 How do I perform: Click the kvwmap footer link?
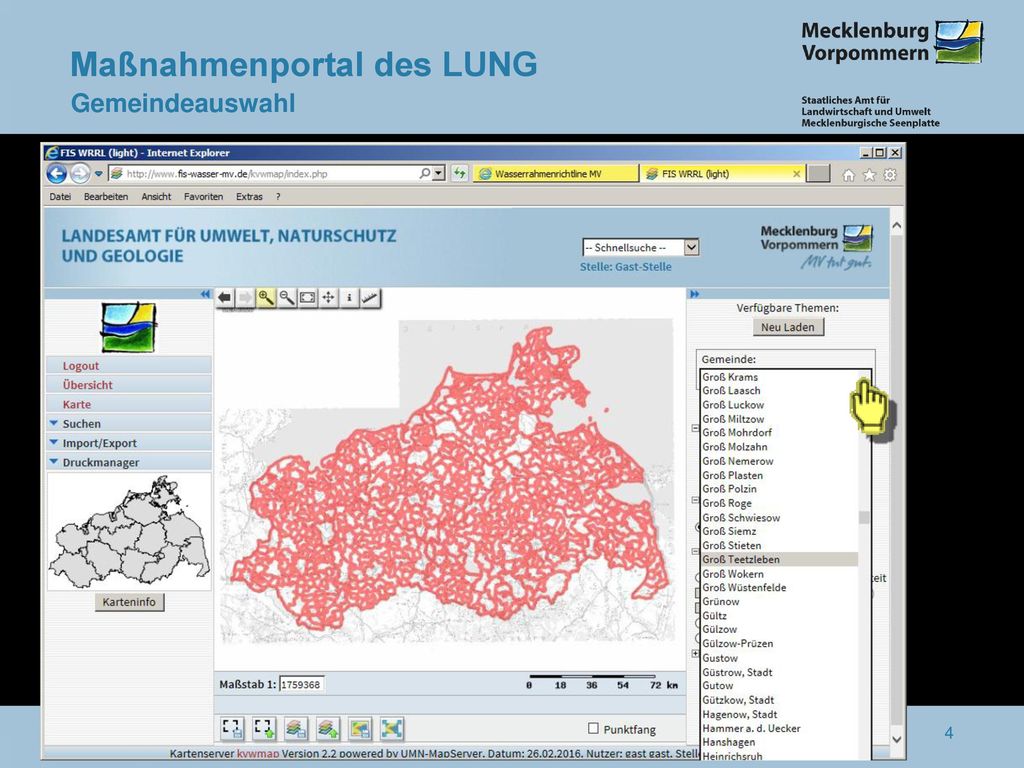click(257, 754)
